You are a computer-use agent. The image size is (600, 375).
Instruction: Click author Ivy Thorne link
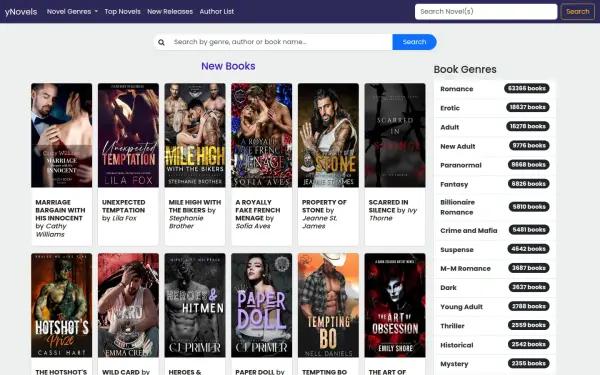pyautogui.click(x=393, y=214)
